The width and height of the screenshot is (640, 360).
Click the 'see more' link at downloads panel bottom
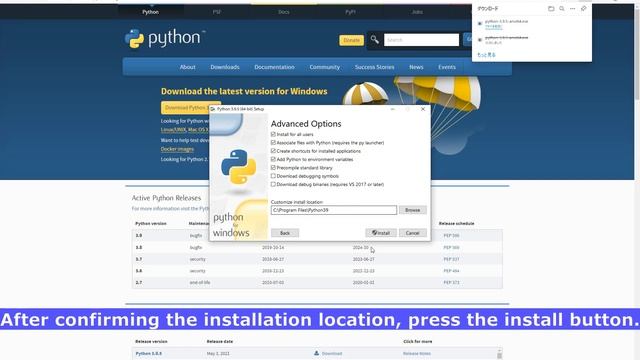pos(486,55)
